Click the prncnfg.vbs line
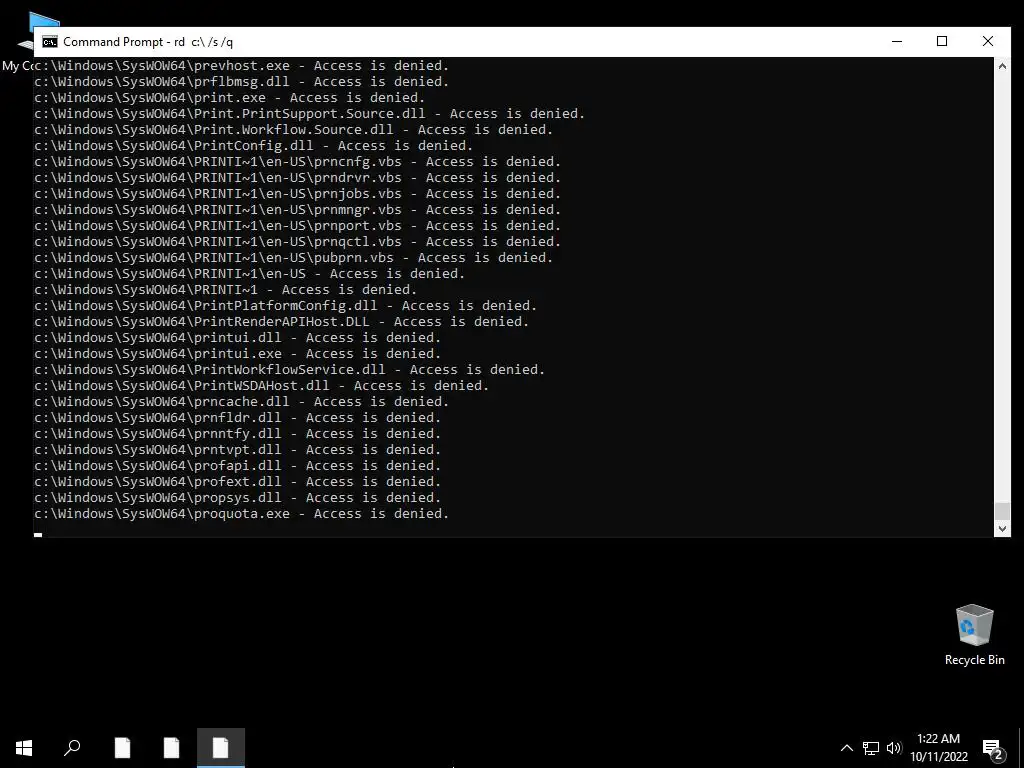Viewport: 1024px width, 768px height. (298, 161)
